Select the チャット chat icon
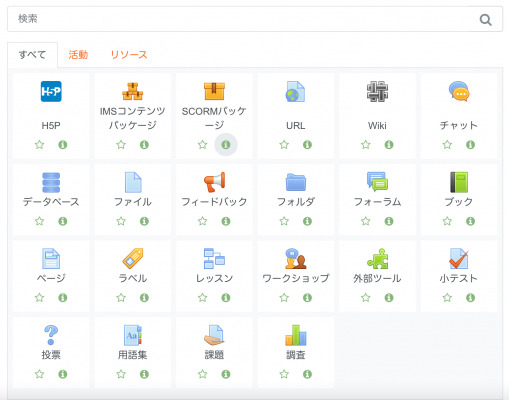This screenshot has width=509, height=400. (x=459, y=91)
